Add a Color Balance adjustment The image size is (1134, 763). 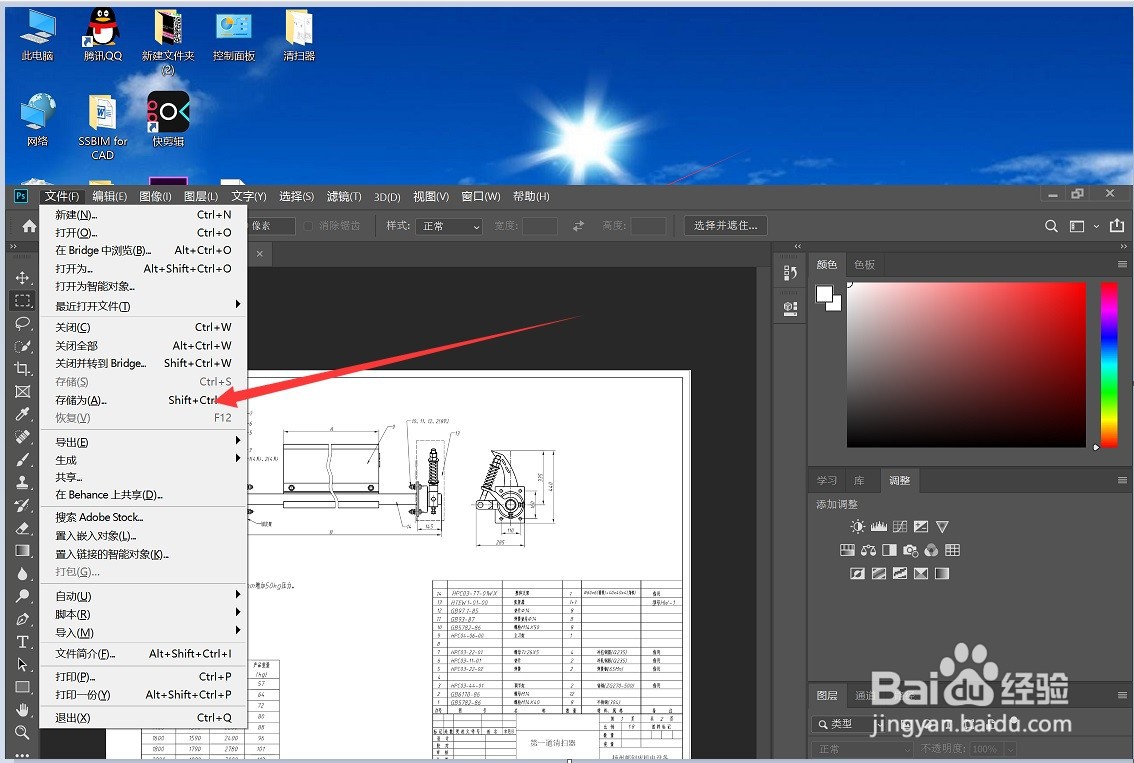pos(869,550)
